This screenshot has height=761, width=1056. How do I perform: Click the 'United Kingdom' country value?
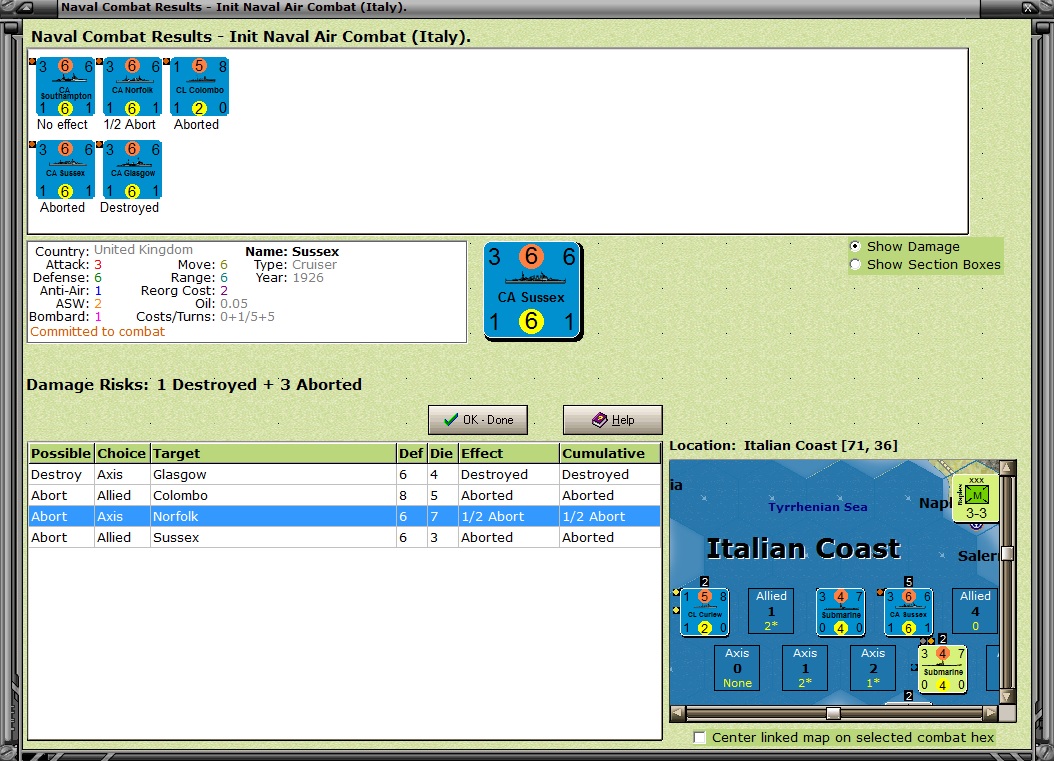coord(143,250)
